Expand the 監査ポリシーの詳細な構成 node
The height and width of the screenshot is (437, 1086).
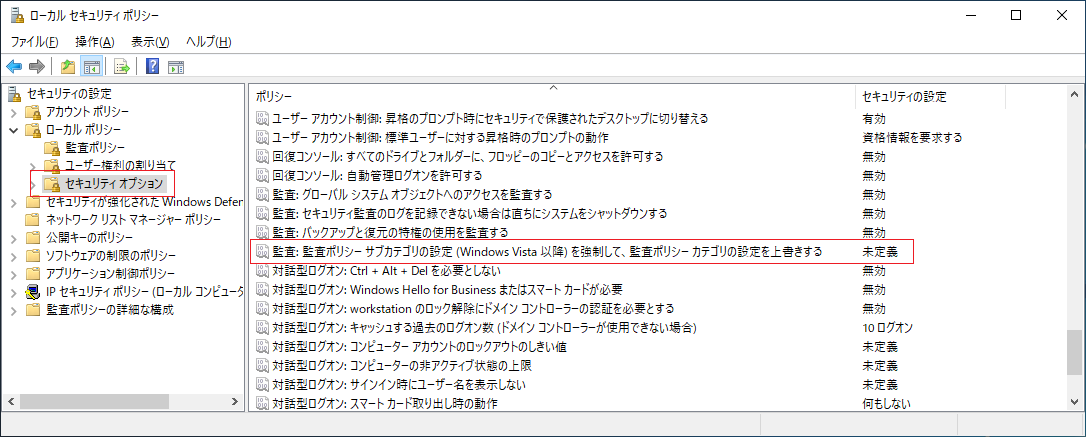tap(14, 310)
